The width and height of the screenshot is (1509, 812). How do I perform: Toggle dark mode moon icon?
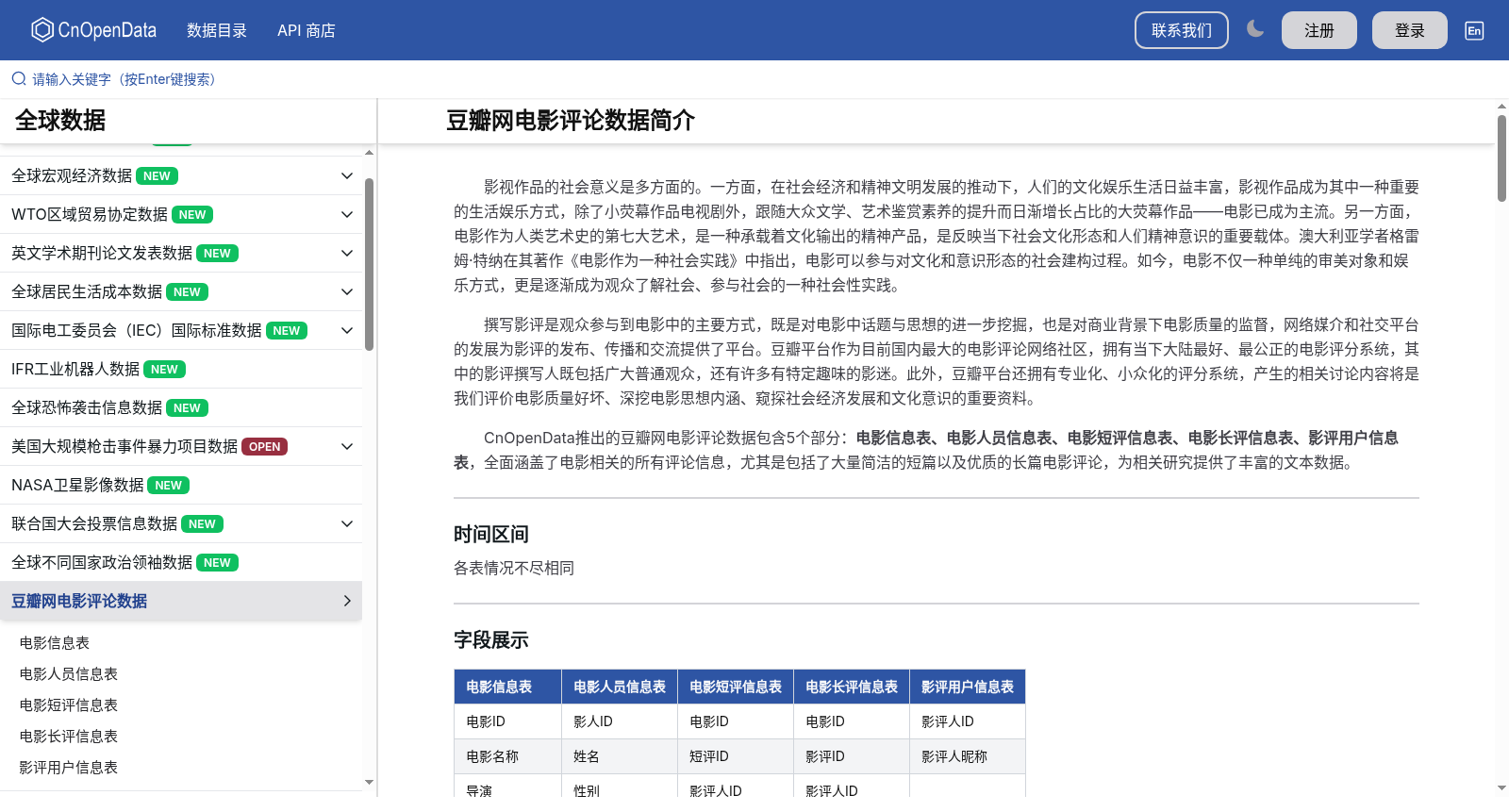pyautogui.click(x=1254, y=29)
